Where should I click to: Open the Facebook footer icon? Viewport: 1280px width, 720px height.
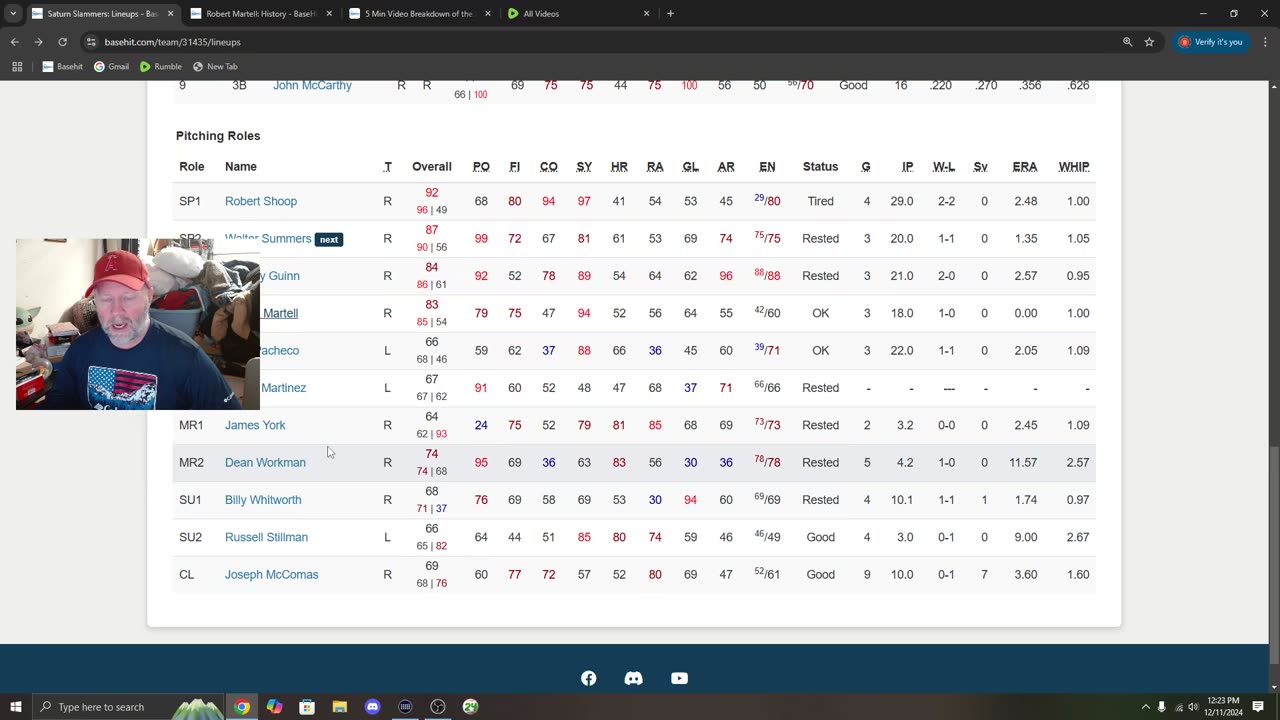[589, 678]
